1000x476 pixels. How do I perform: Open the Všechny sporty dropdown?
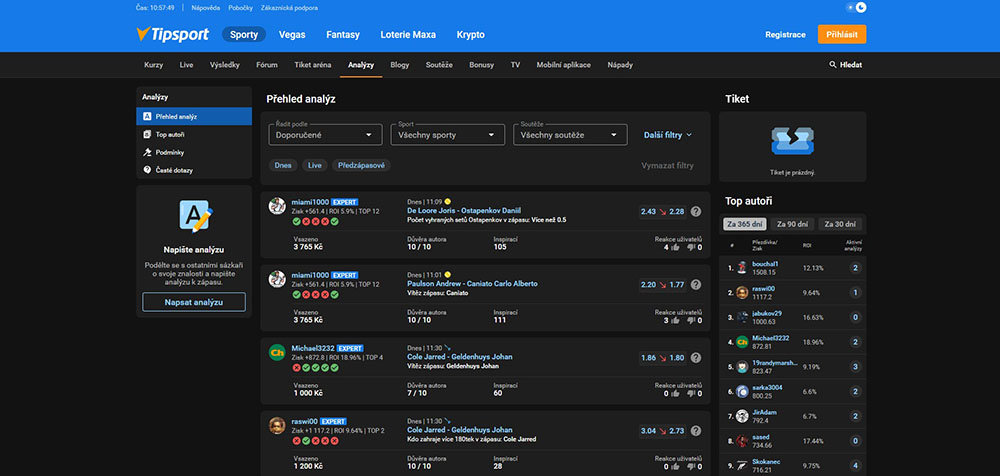point(448,134)
